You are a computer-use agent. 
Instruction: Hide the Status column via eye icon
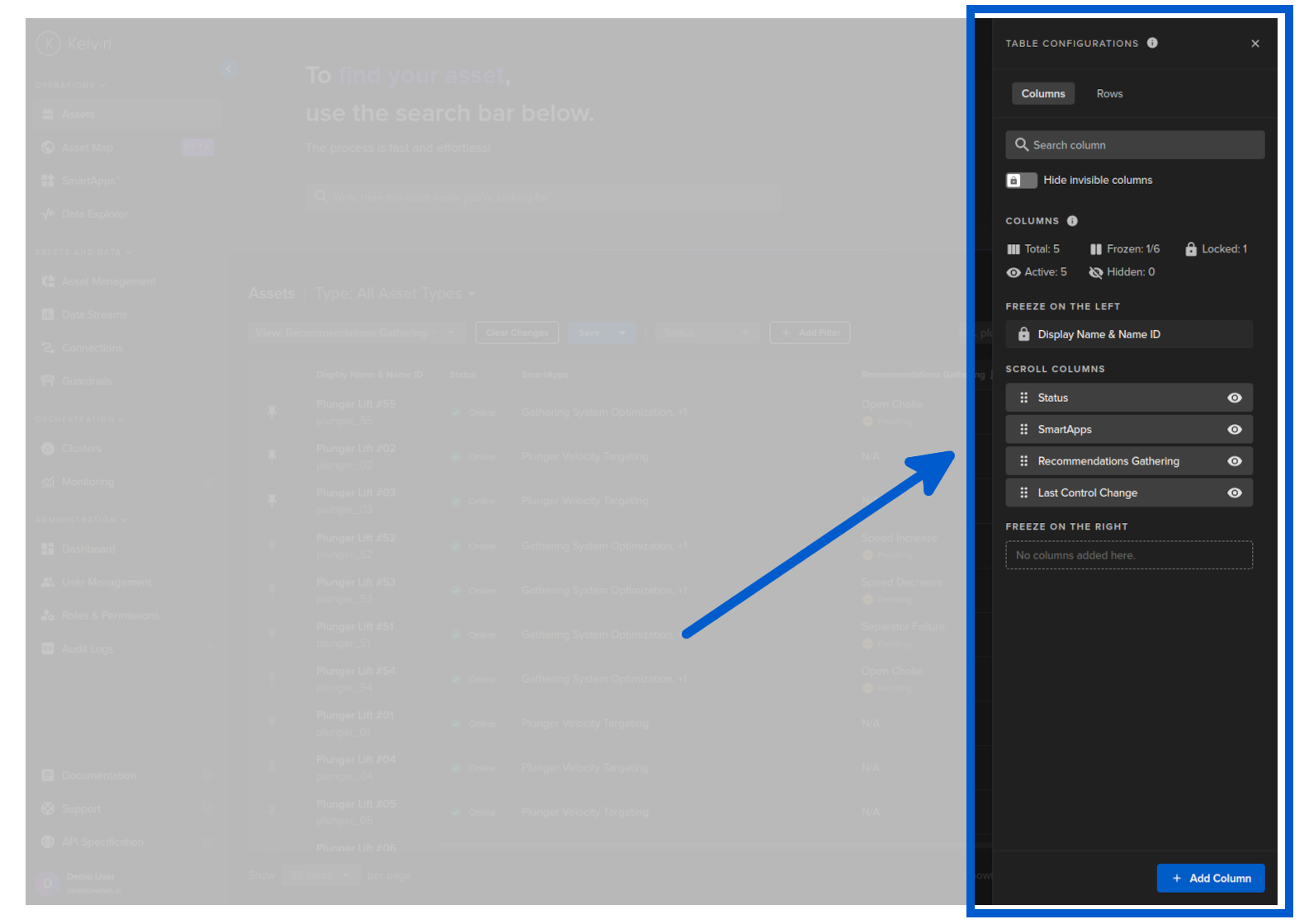point(1234,398)
